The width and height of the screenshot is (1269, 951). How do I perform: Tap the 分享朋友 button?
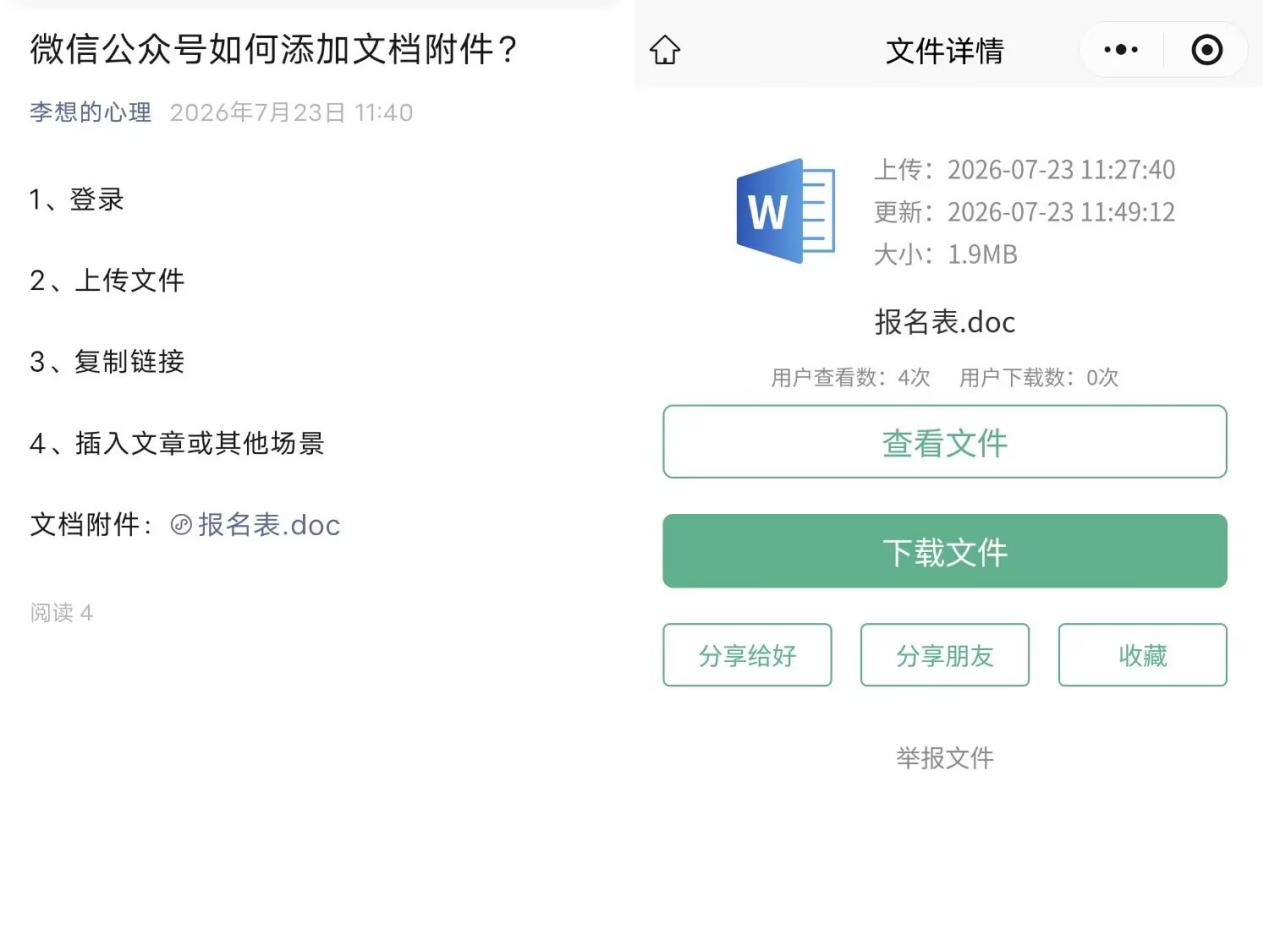click(x=944, y=655)
